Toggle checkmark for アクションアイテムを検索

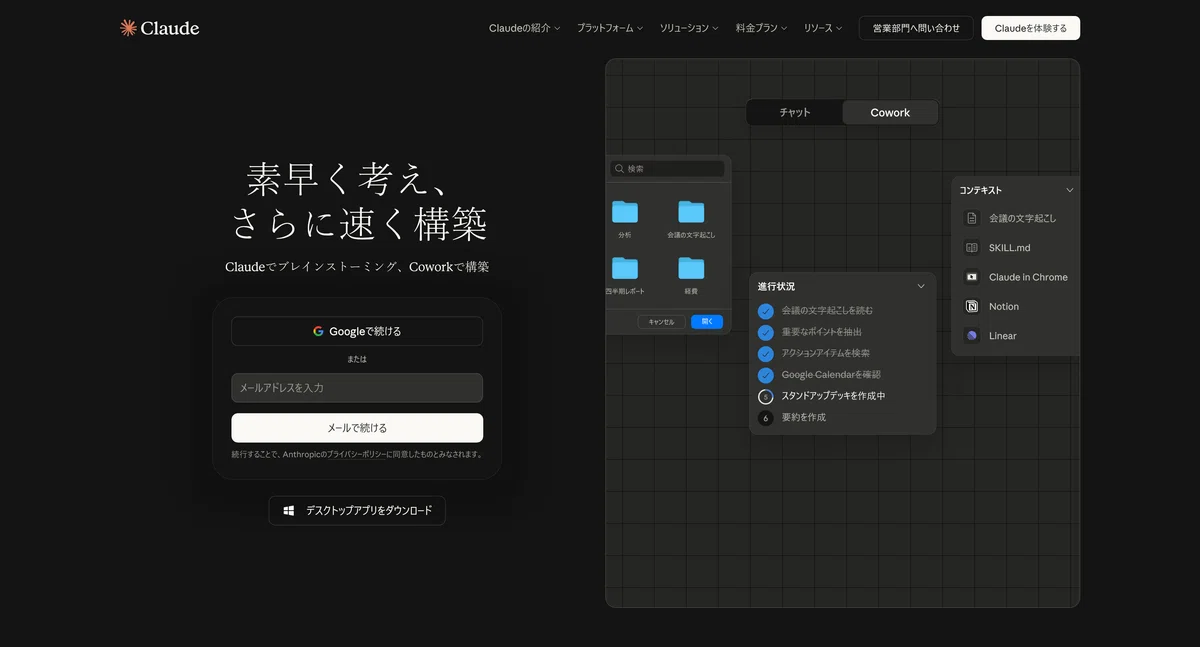click(766, 353)
